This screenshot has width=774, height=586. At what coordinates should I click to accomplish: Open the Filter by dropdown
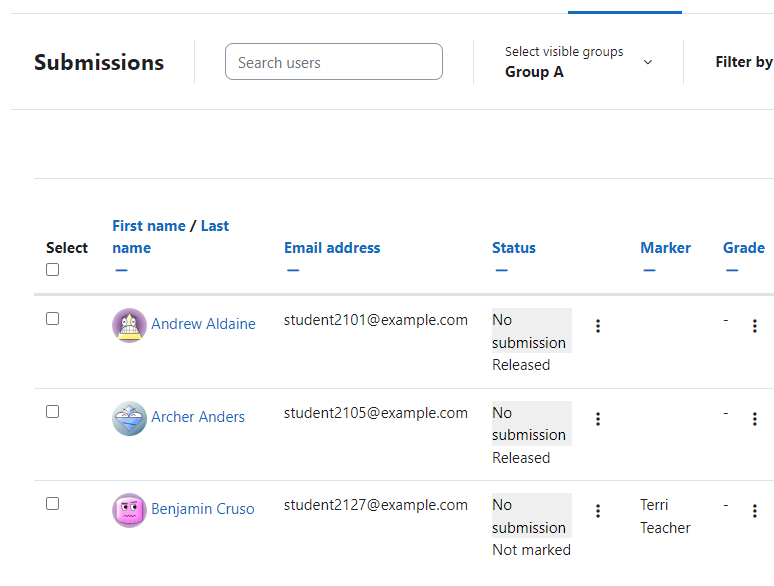point(744,62)
